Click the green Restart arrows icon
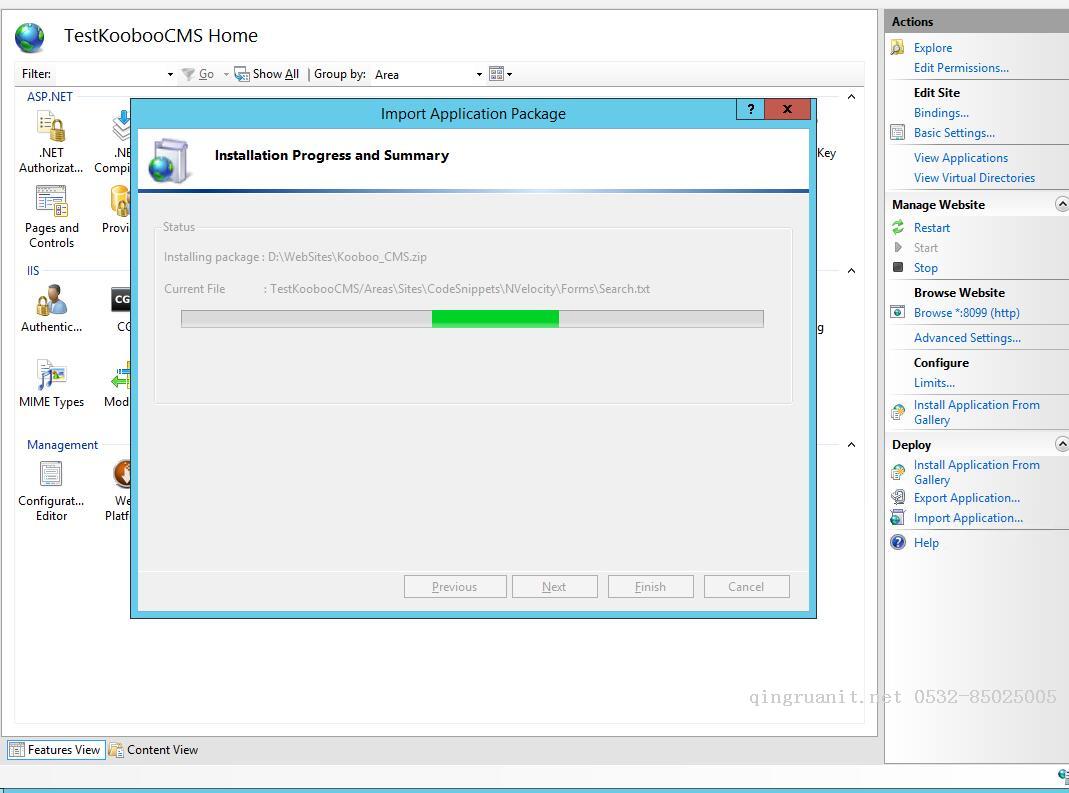 point(898,227)
